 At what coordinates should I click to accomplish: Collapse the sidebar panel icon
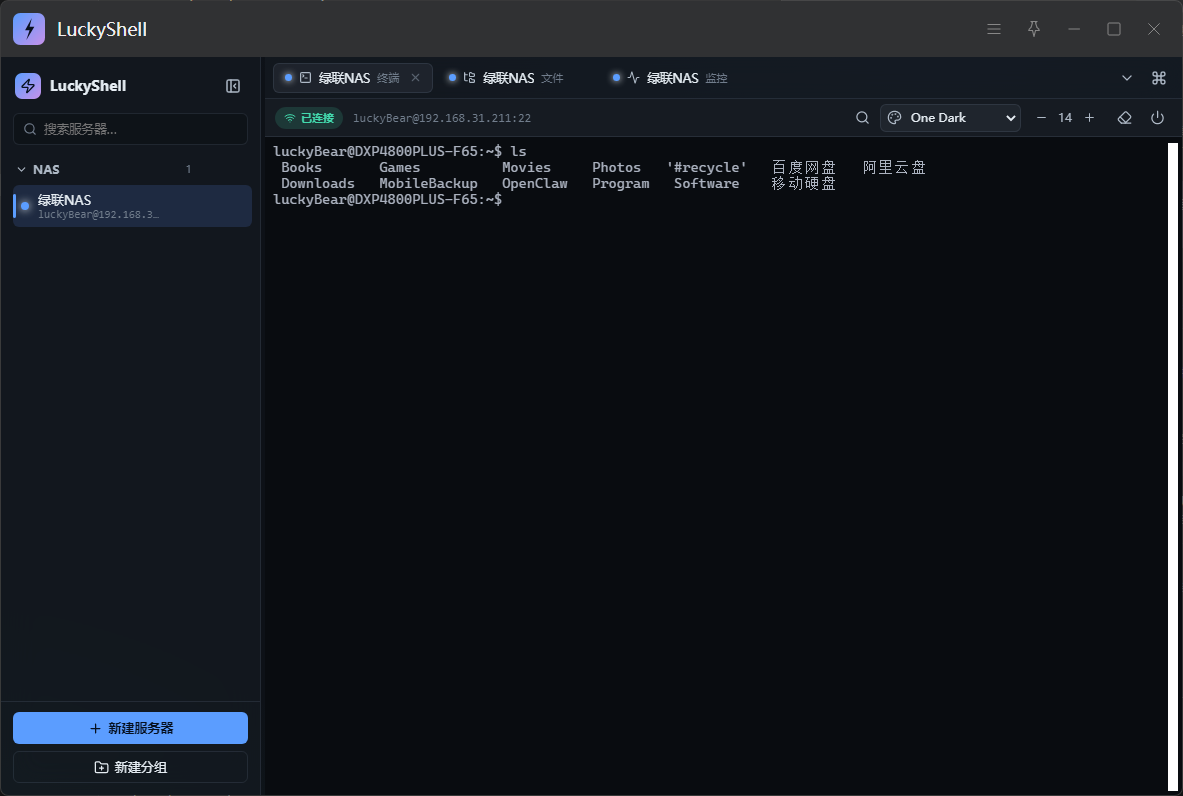pos(233,86)
